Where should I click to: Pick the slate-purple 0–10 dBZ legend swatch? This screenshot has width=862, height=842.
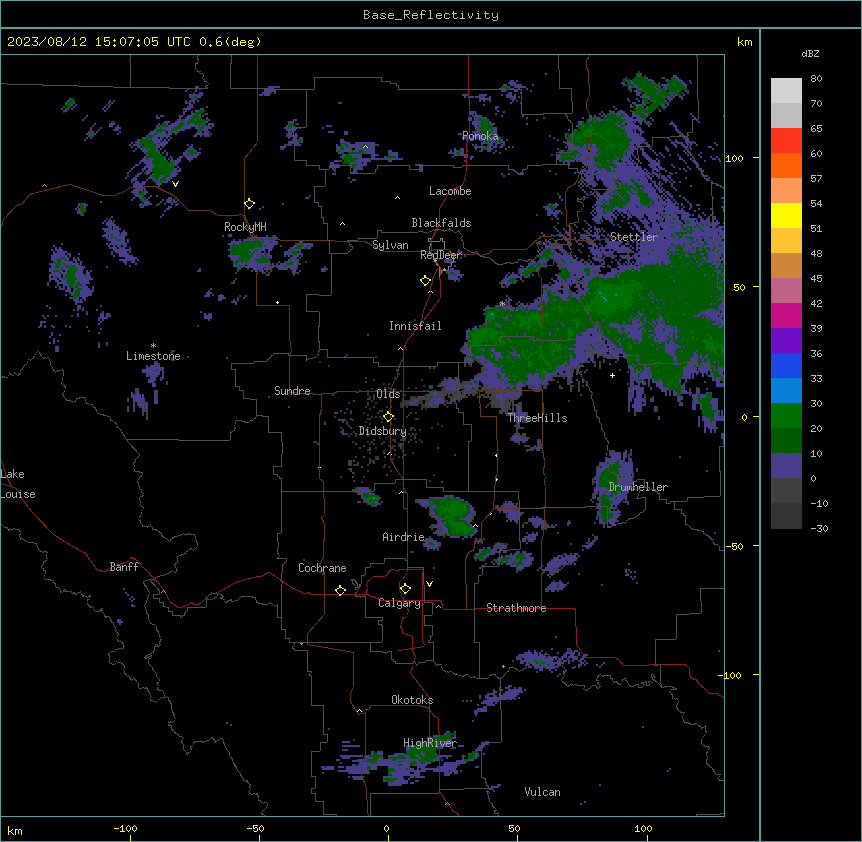(786, 466)
